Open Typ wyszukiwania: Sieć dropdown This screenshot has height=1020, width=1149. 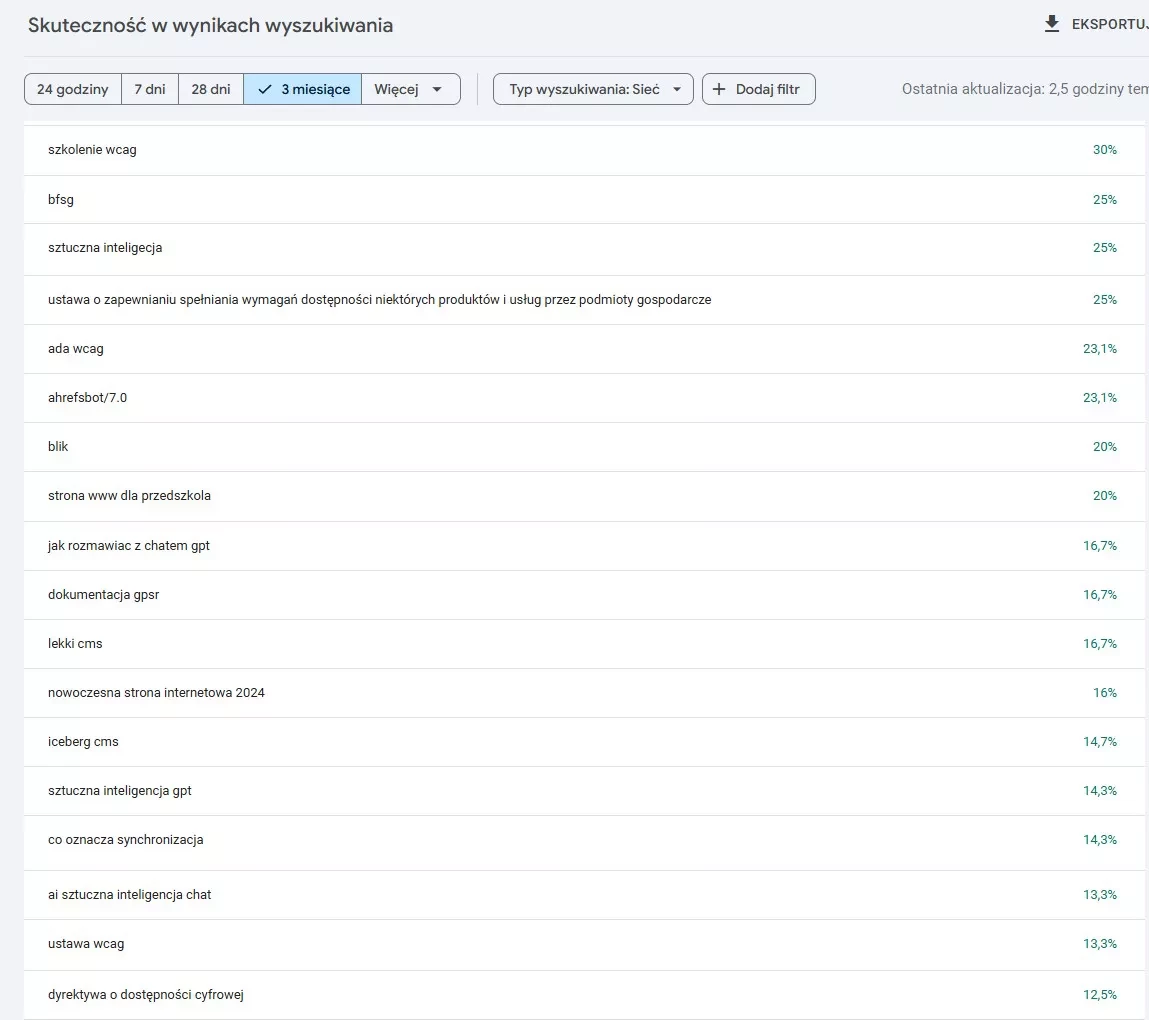(x=593, y=89)
